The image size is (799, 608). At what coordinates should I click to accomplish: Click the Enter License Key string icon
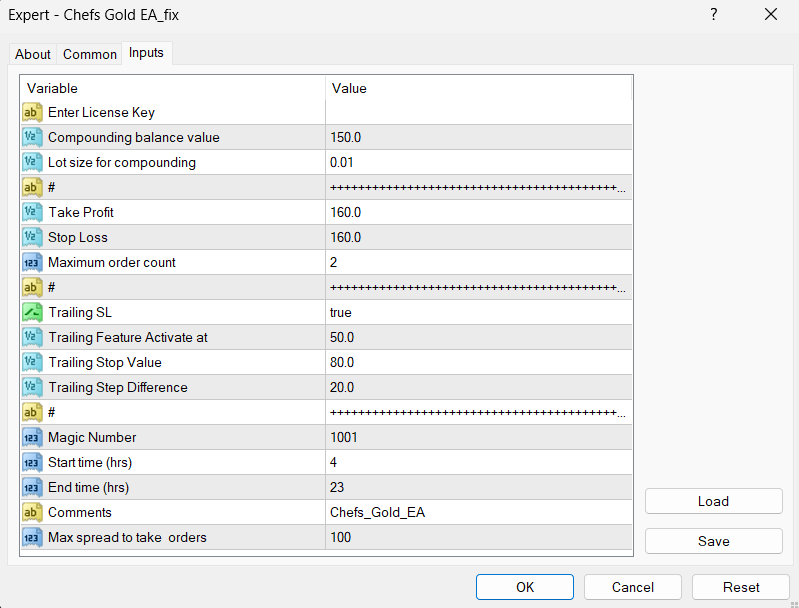point(31,113)
